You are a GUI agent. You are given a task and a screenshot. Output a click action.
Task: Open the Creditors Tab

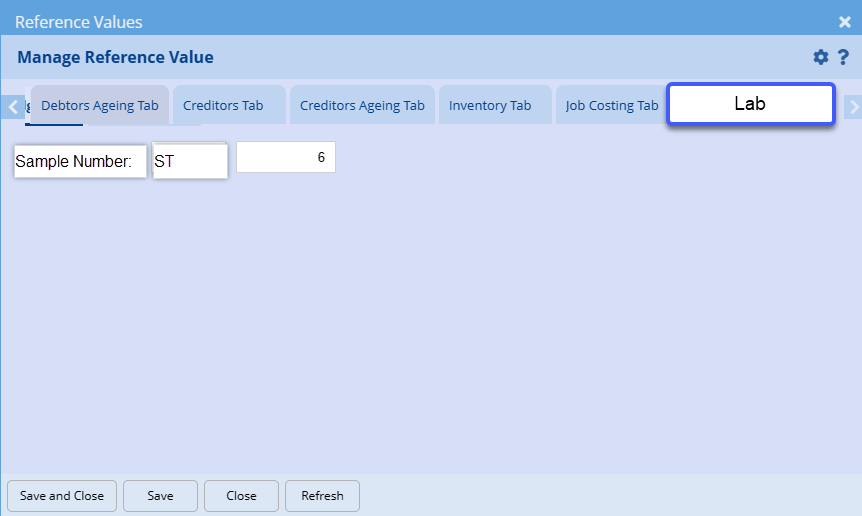pyautogui.click(x=223, y=105)
